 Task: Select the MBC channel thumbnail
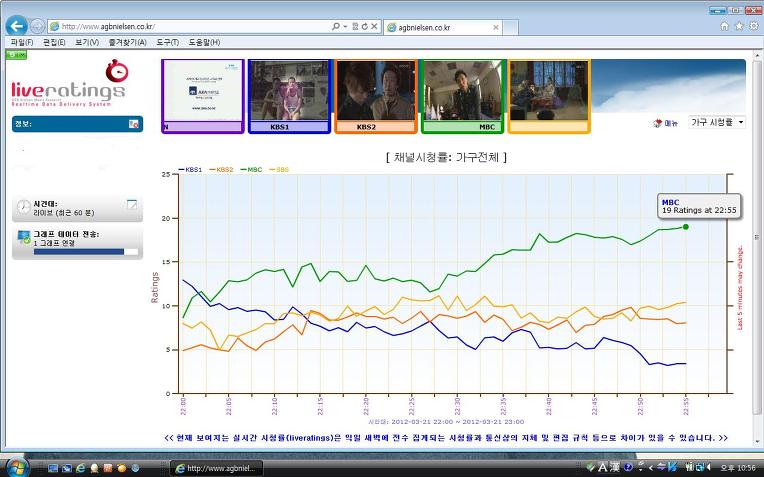pyautogui.click(x=462, y=96)
